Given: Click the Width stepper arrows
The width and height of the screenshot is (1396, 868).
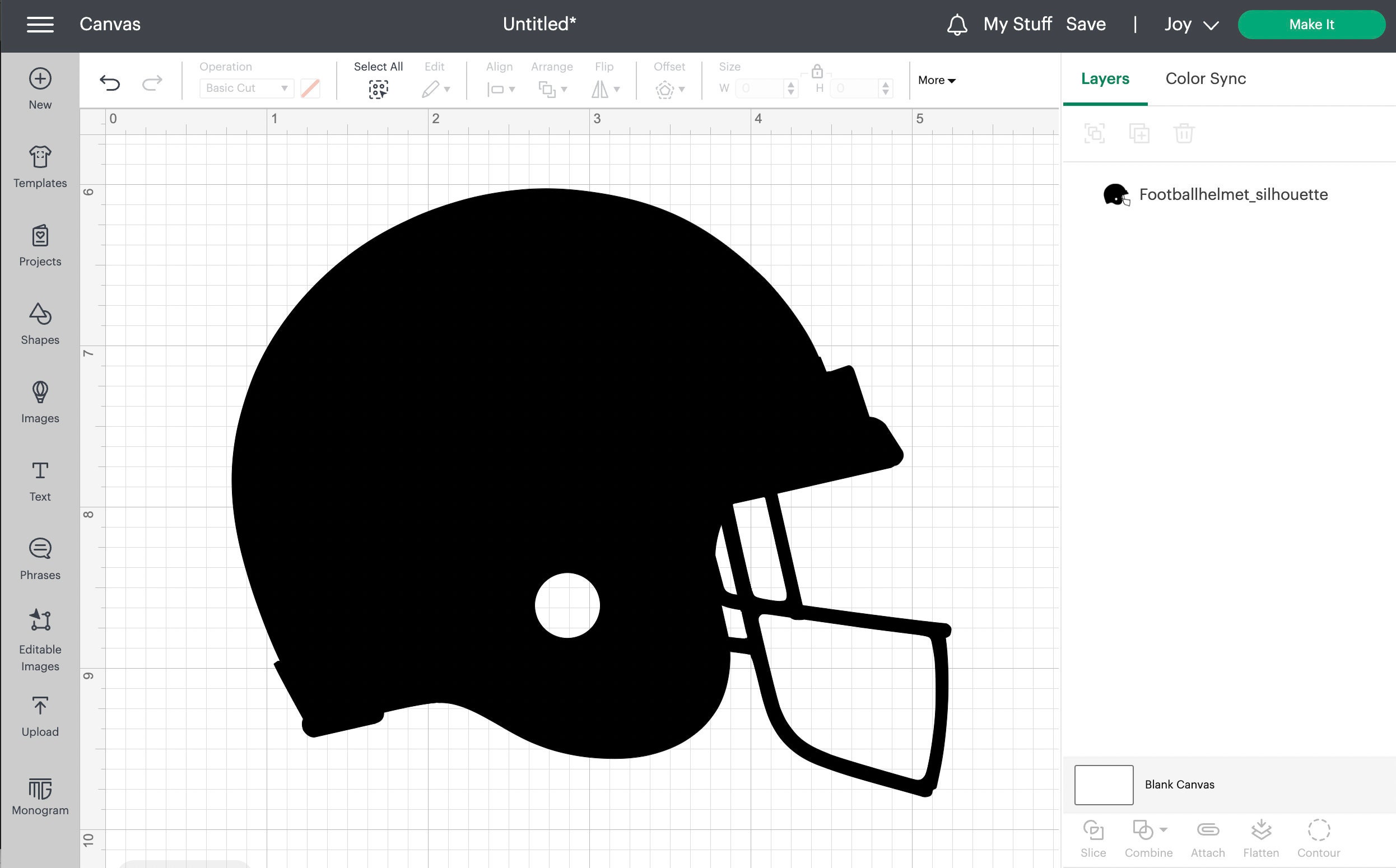Looking at the screenshot, I should (x=792, y=88).
